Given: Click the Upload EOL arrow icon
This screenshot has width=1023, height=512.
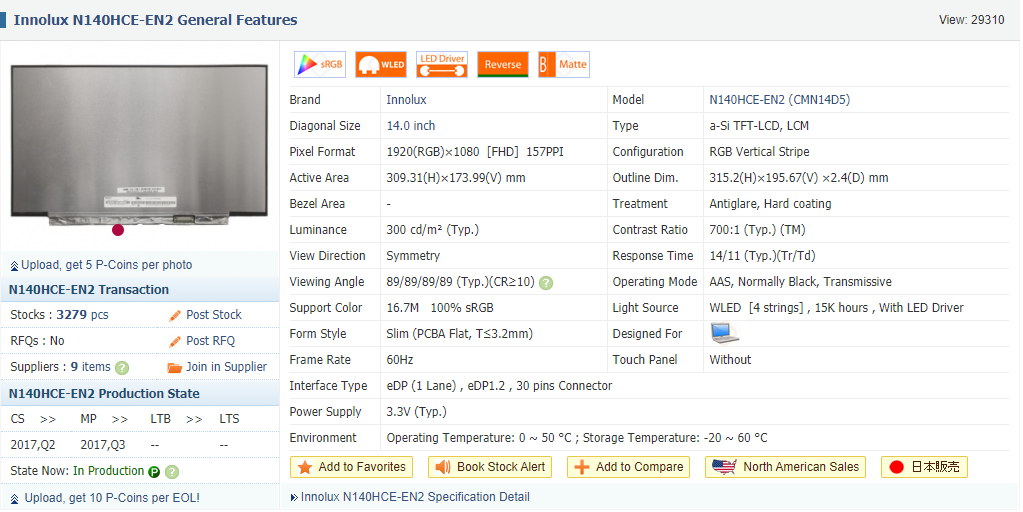Looking at the screenshot, I should click(x=14, y=499).
